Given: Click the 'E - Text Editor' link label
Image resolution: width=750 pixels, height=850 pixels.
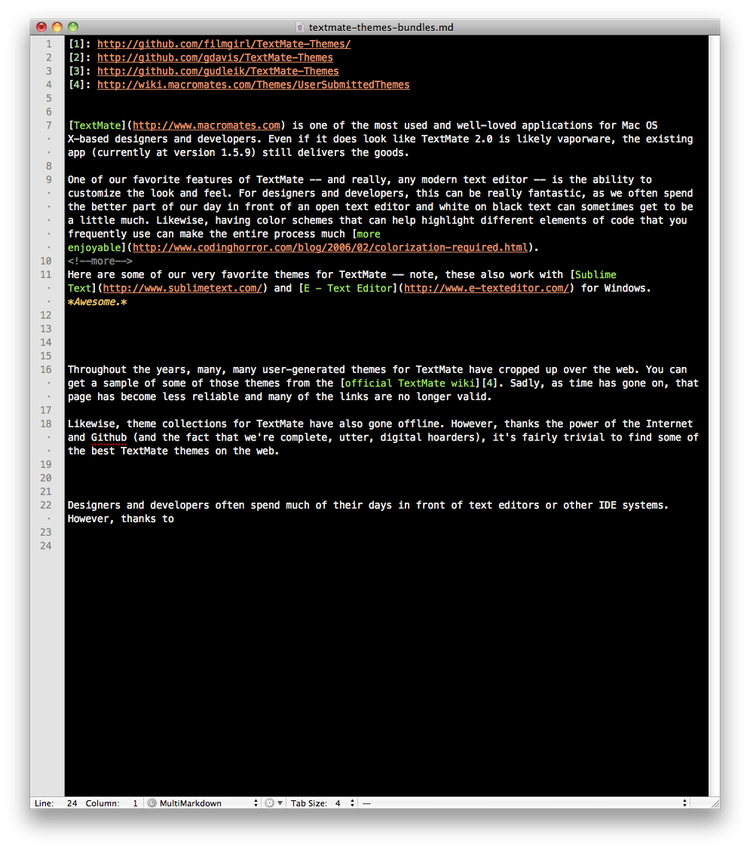Looking at the screenshot, I should click(x=347, y=288).
